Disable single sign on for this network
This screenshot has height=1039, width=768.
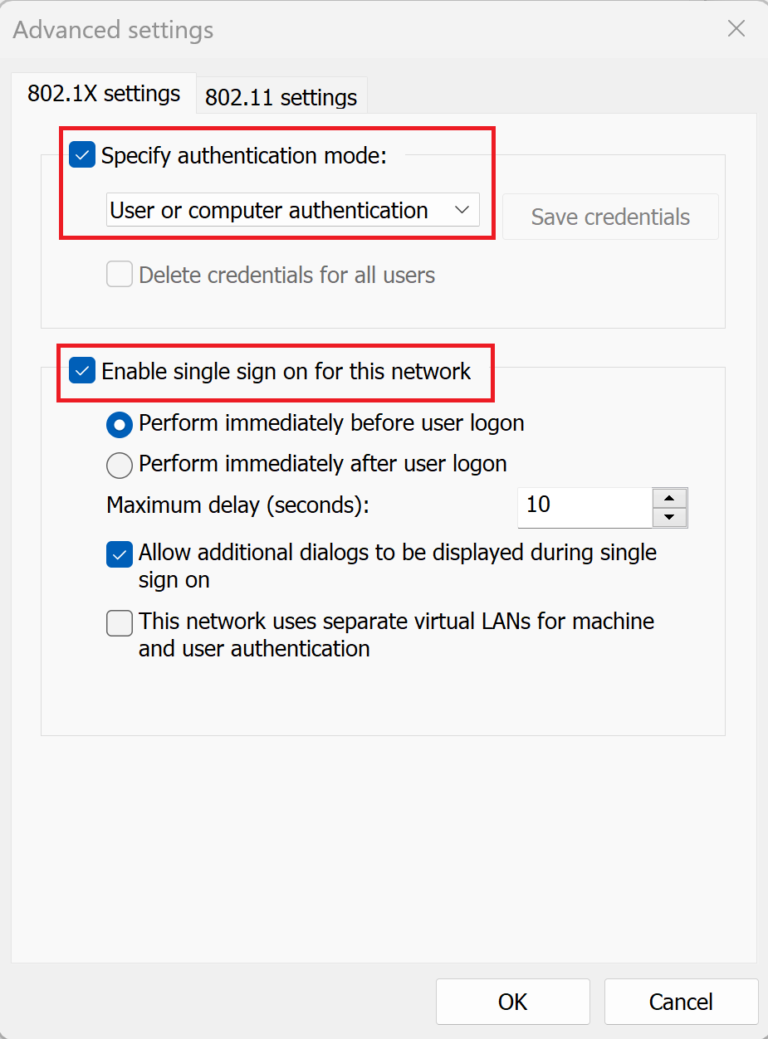[x=82, y=372]
